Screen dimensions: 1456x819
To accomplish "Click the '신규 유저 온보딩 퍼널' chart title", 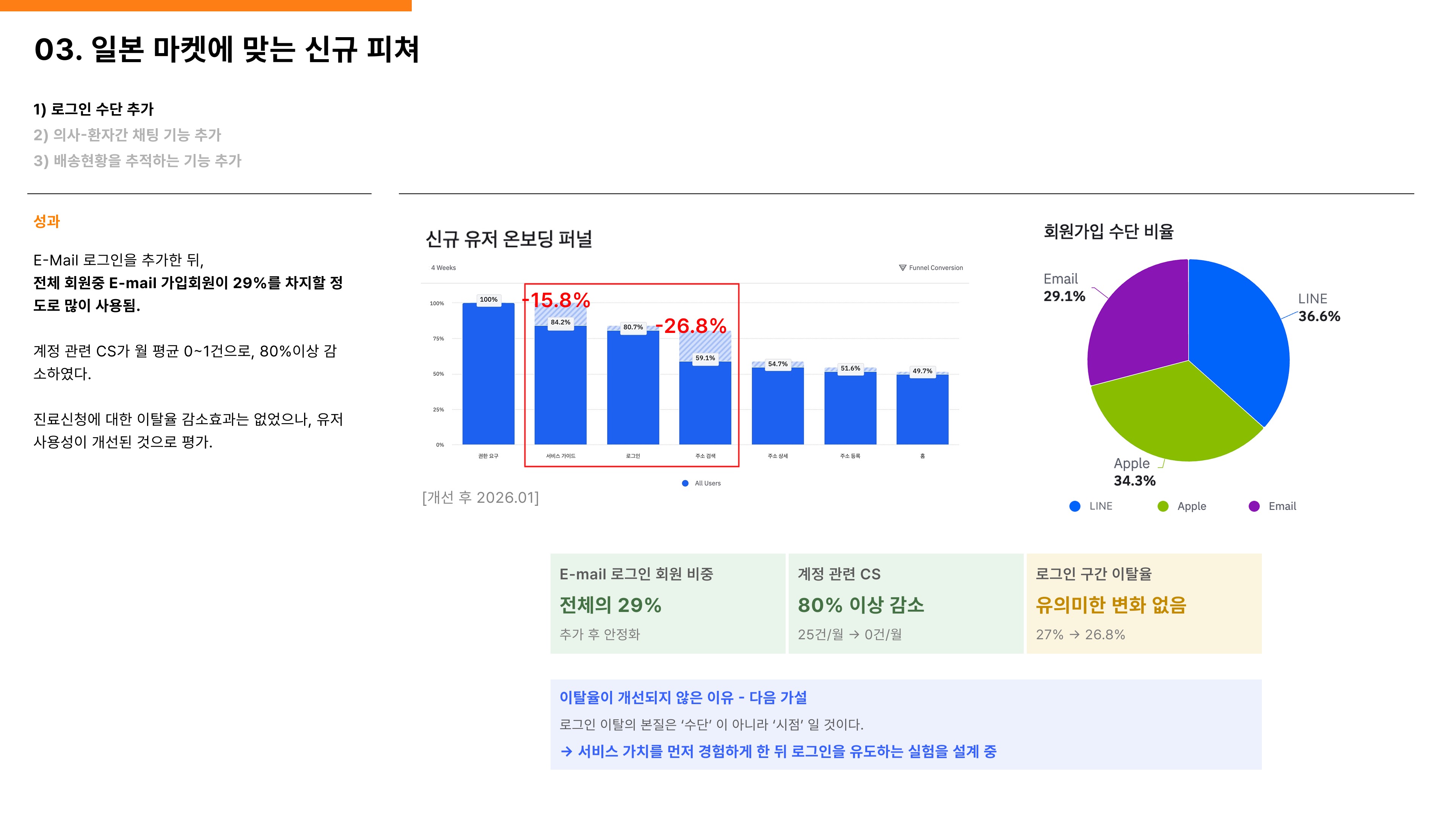I will tap(509, 239).
